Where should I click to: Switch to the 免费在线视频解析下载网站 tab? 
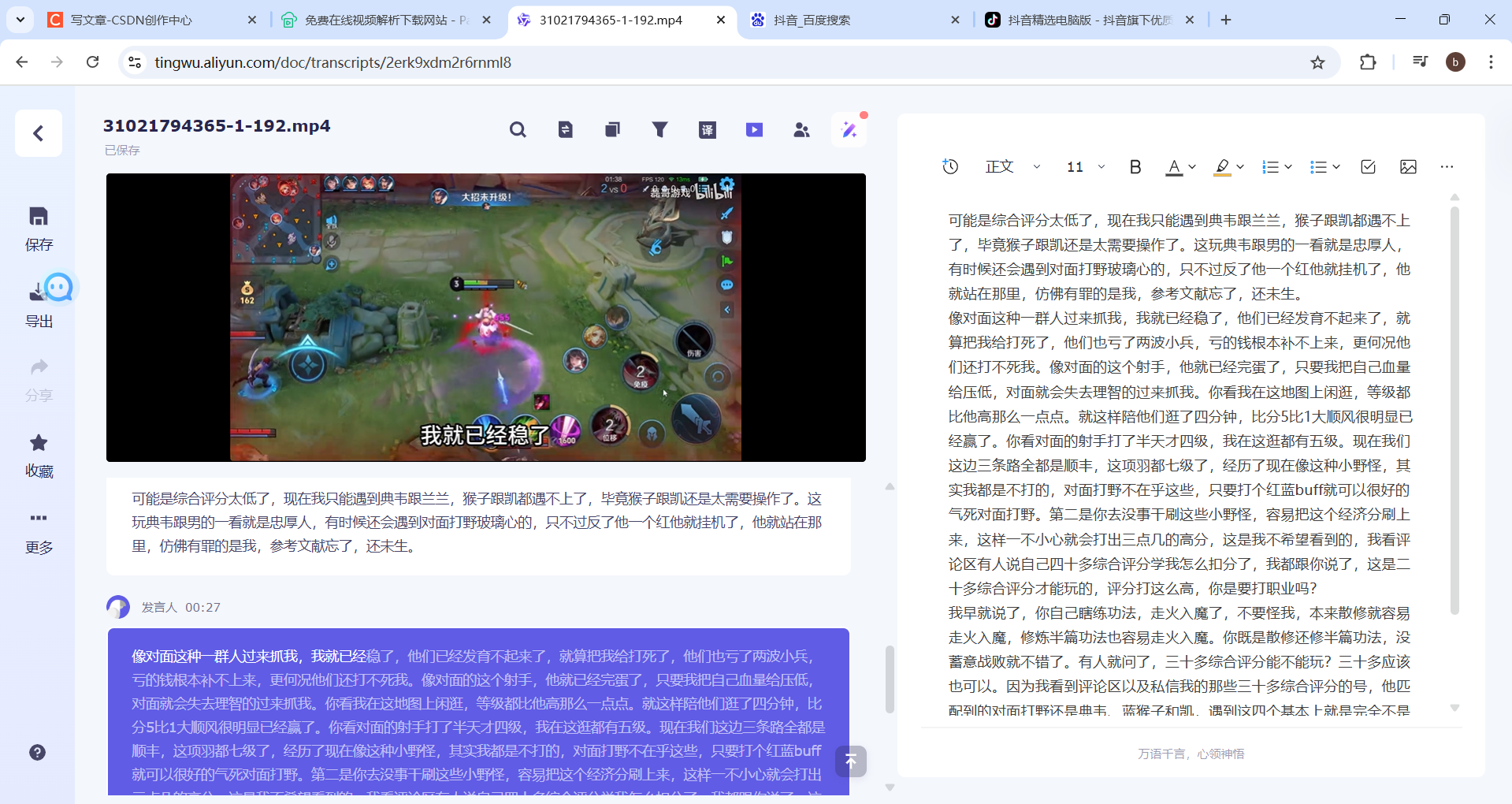[386, 20]
